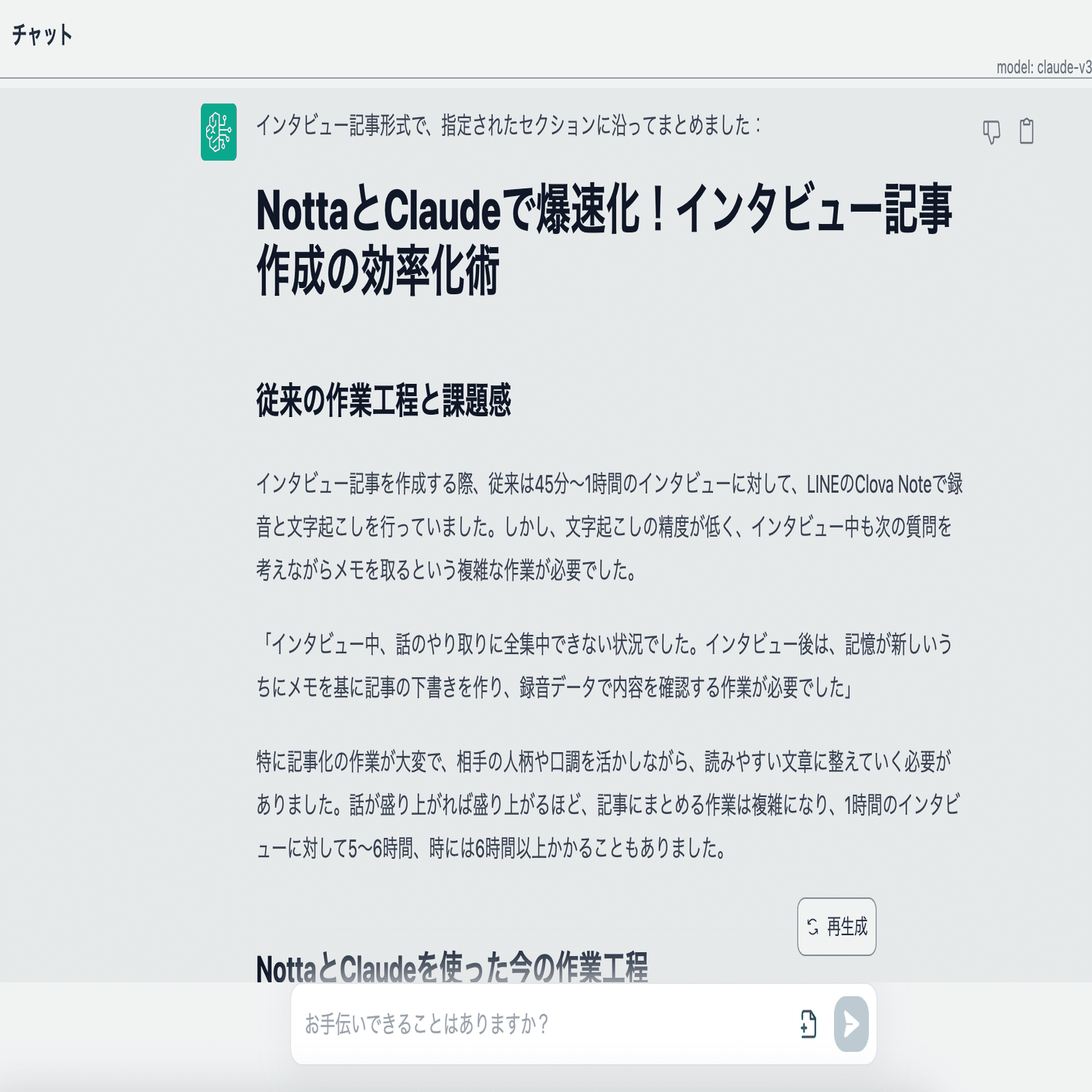Copy response with the clipboard icon
1092x1092 pixels.
coord(1026,131)
